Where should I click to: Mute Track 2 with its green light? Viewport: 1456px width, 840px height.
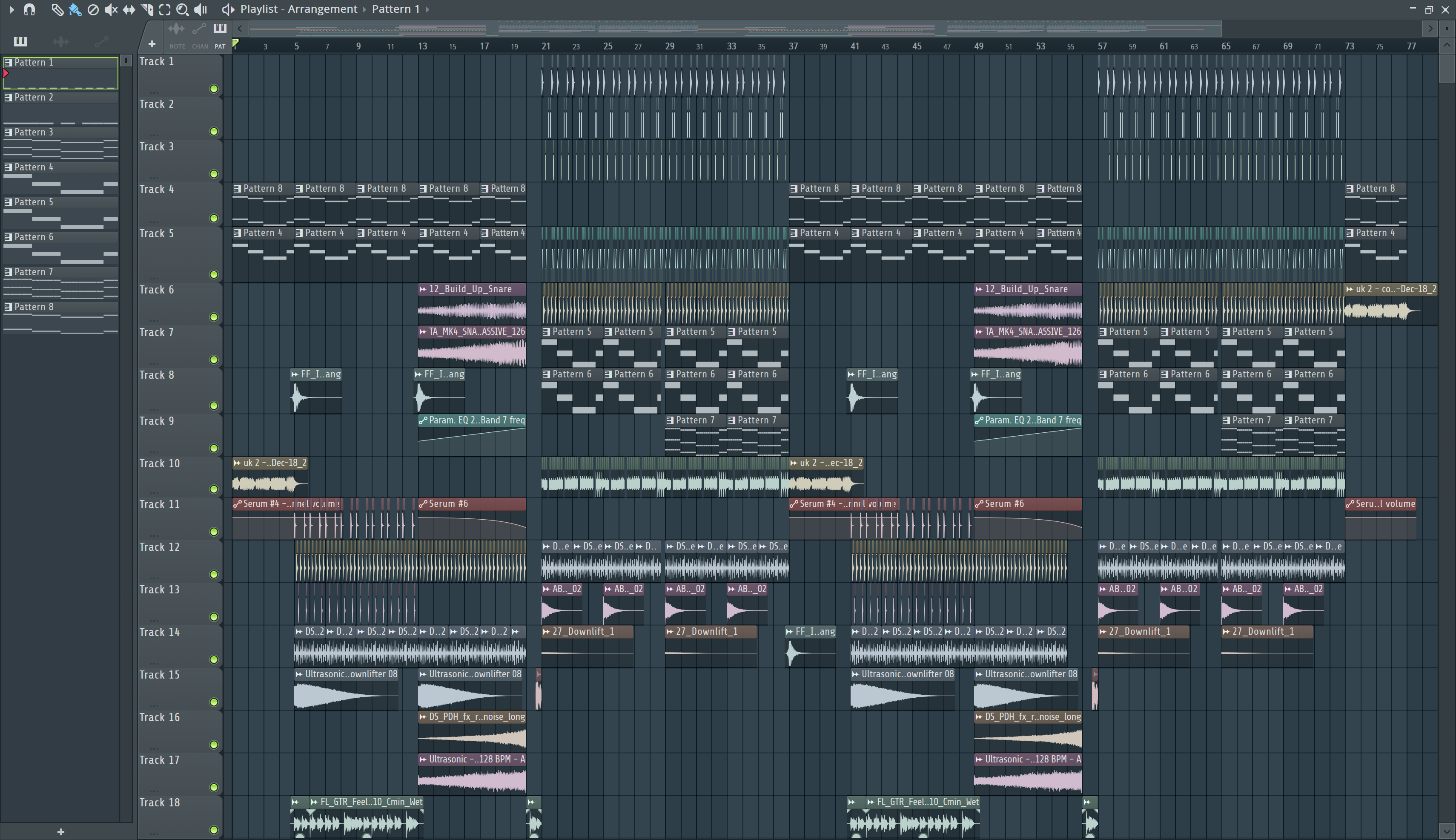coord(214,132)
